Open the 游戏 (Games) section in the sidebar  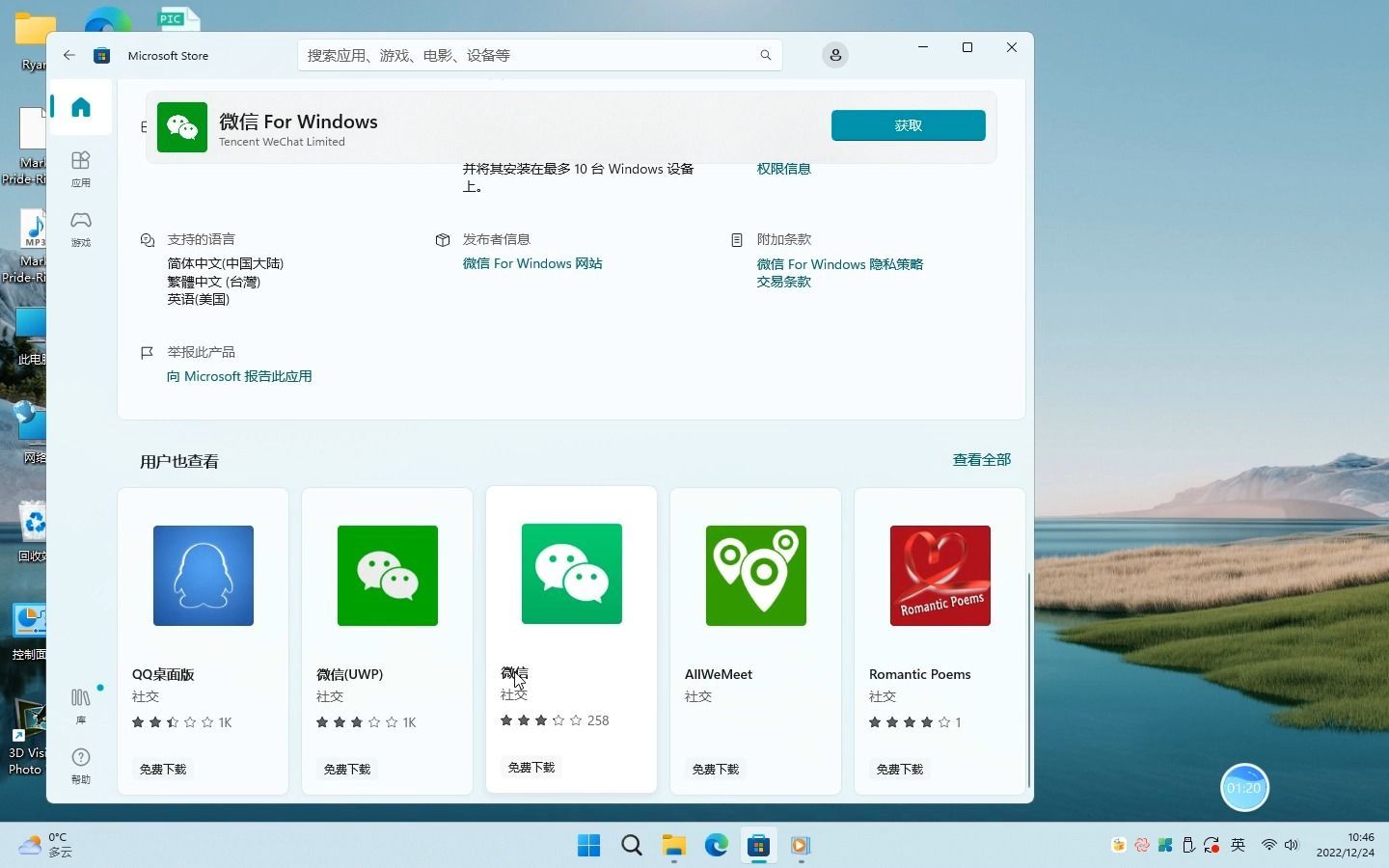click(x=81, y=230)
